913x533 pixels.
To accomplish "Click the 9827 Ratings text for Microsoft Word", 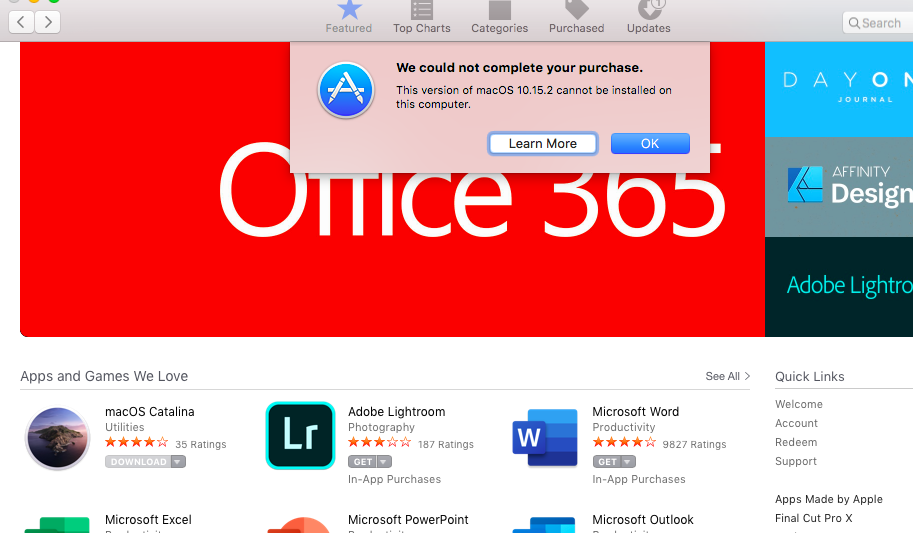I will tap(694, 444).
